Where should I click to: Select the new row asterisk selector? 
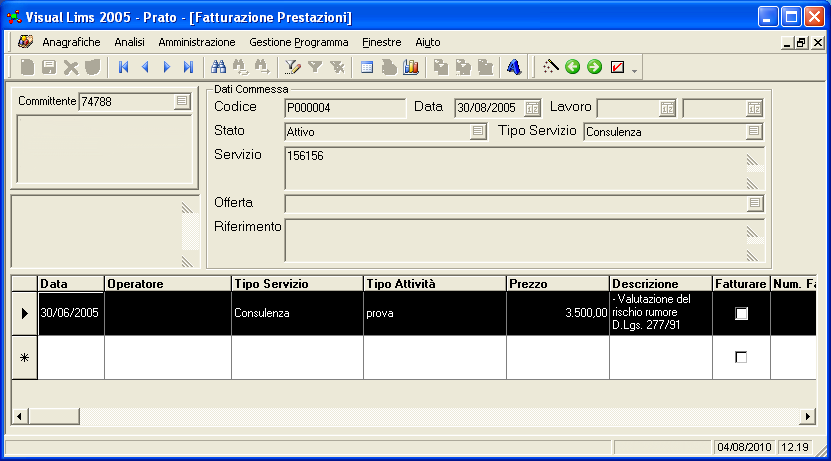[x=24, y=358]
